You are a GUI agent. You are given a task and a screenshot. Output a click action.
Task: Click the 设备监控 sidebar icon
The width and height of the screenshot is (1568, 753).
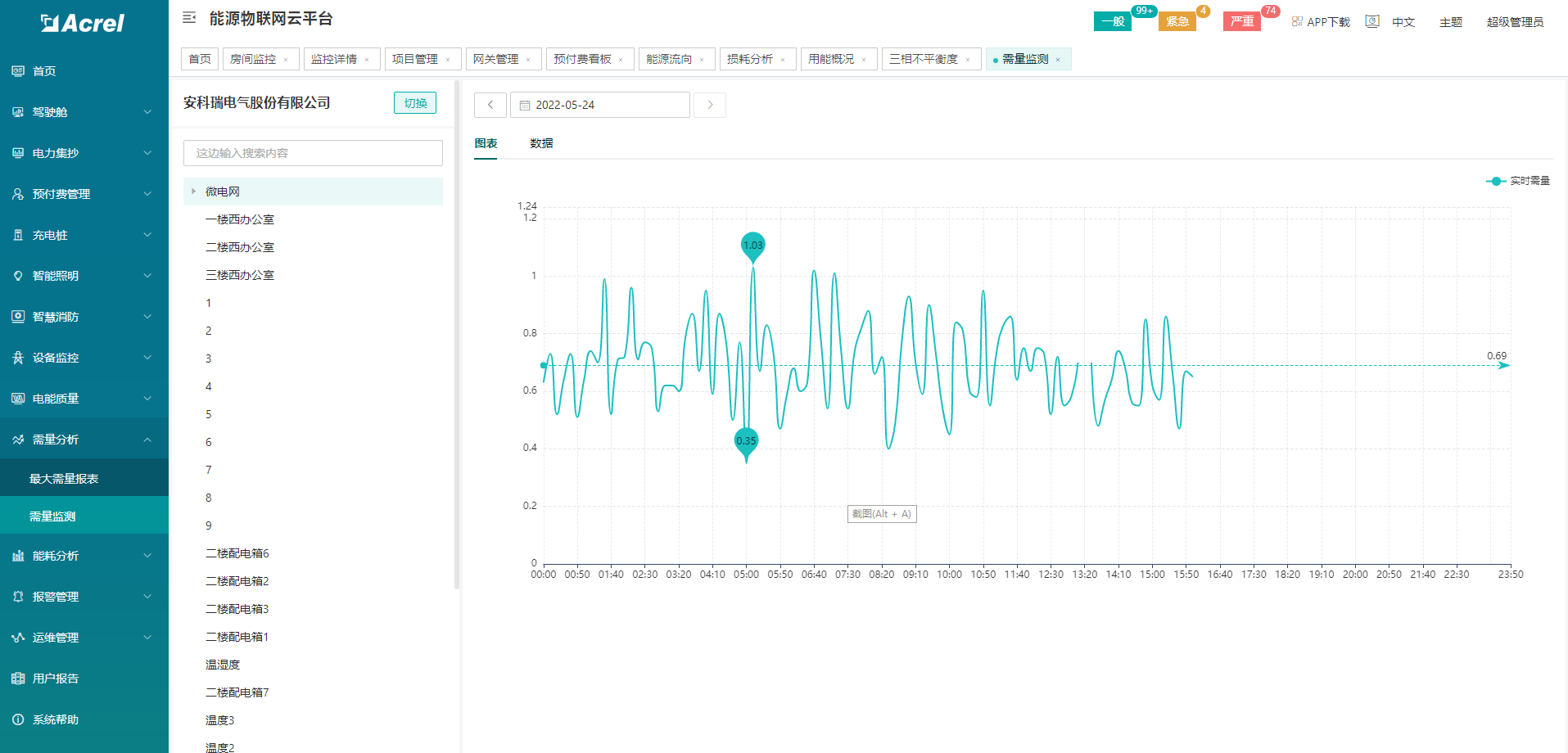18,358
